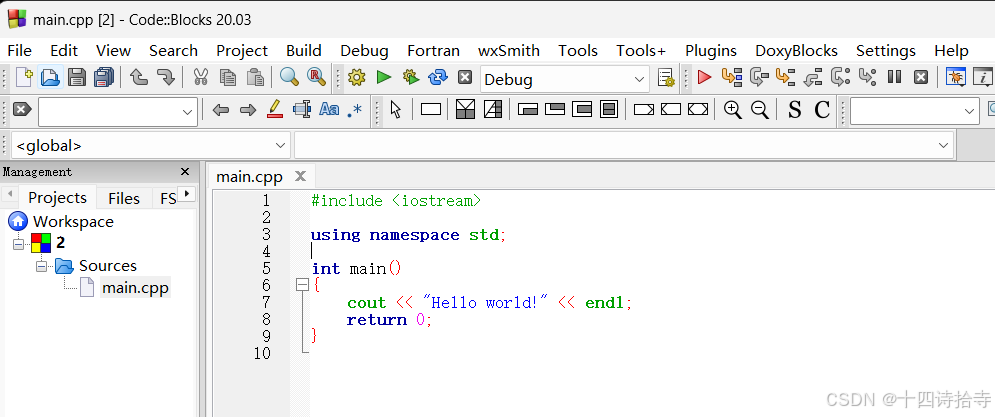Redo the last undone edit
The image size is (995, 417).
click(166, 77)
